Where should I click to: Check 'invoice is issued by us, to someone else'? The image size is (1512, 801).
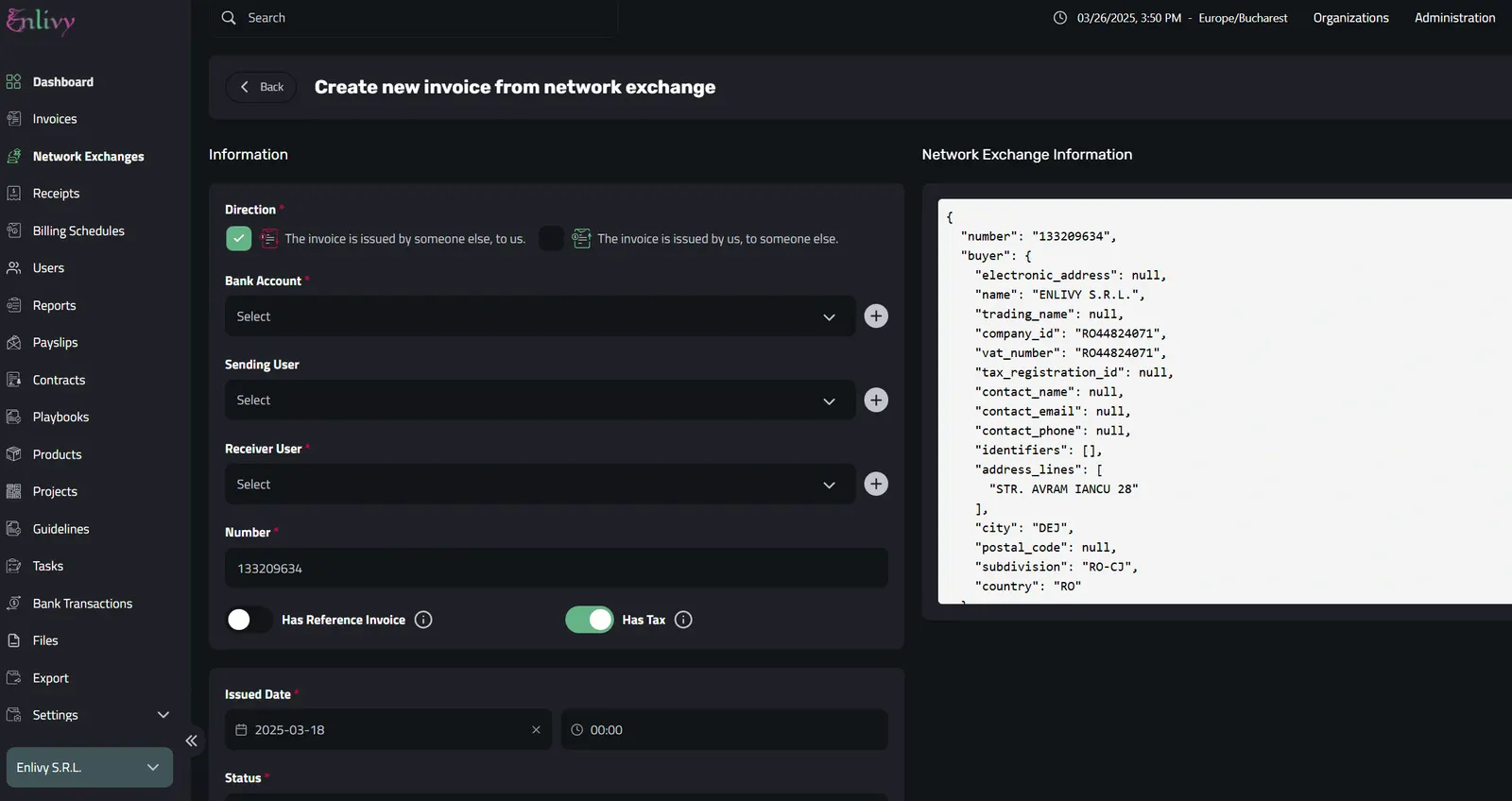551,239
